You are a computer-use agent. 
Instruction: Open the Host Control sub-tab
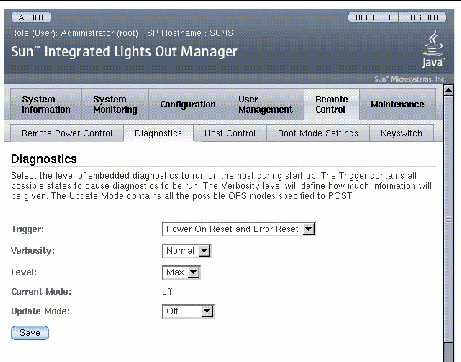(230, 133)
